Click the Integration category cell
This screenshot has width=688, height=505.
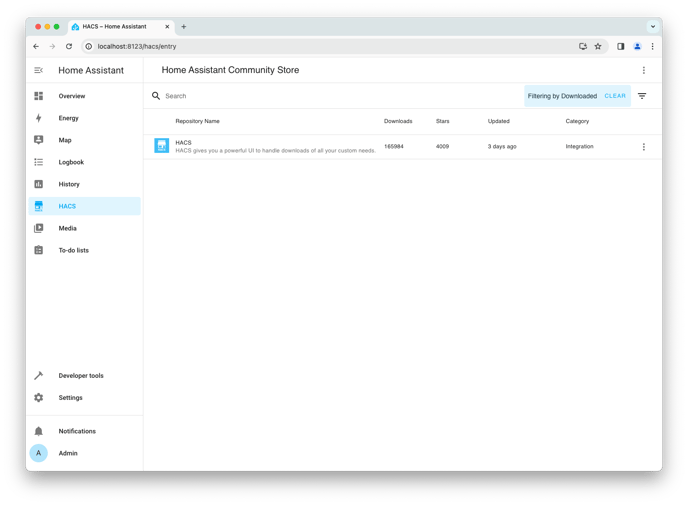coord(579,147)
